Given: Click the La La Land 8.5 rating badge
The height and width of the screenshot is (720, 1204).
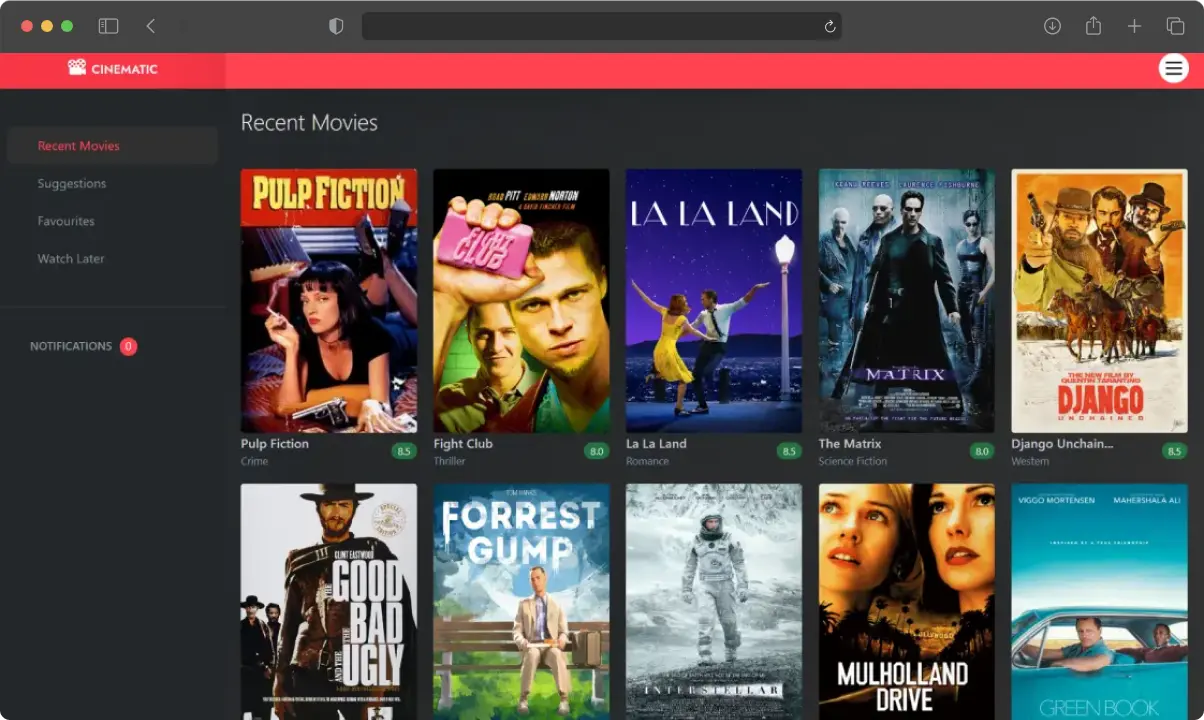Looking at the screenshot, I should pos(790,451).
